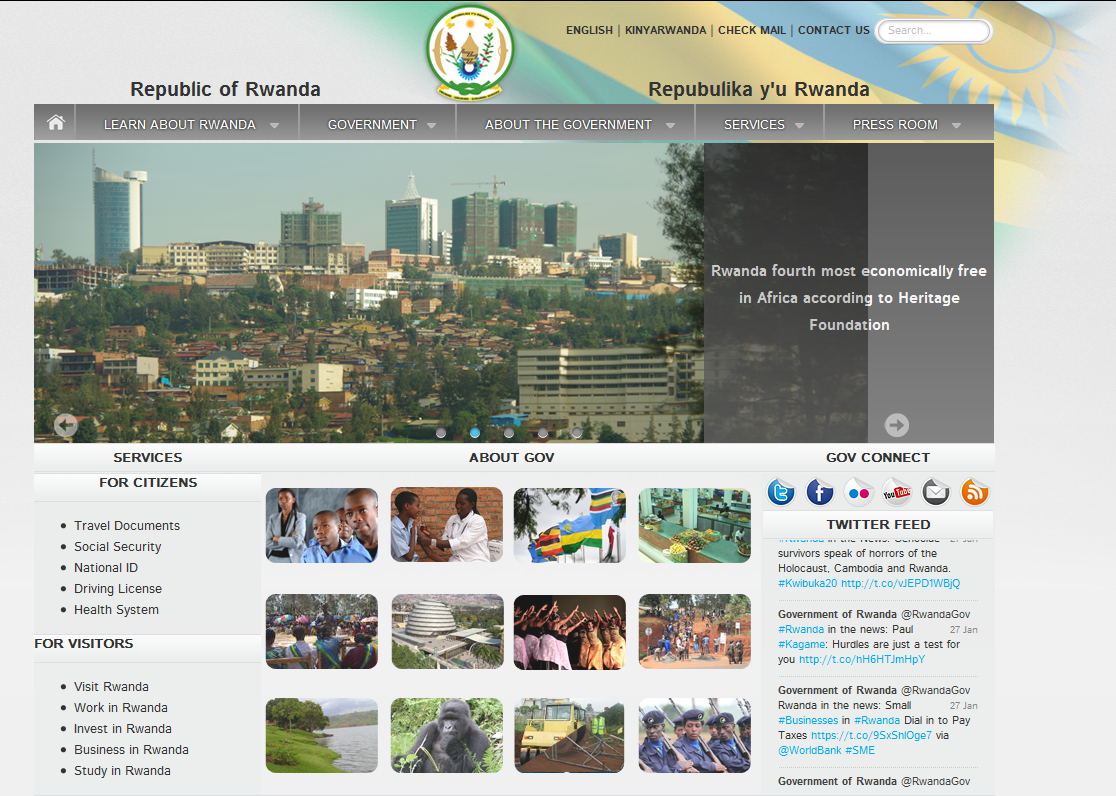The height and width of the screenshot is (796, 1116).
Task: Select the active blue slideshow dot
Action: coord(475,433)
